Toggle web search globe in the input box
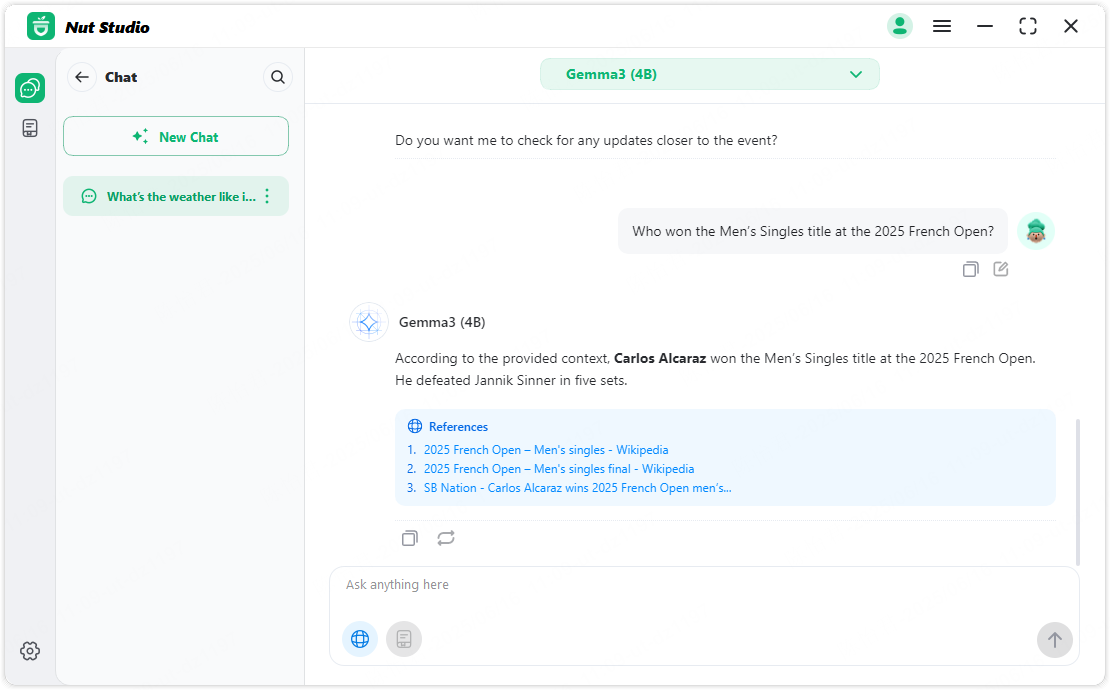Viewport: 1110px width, 690px height. point(360,639)
